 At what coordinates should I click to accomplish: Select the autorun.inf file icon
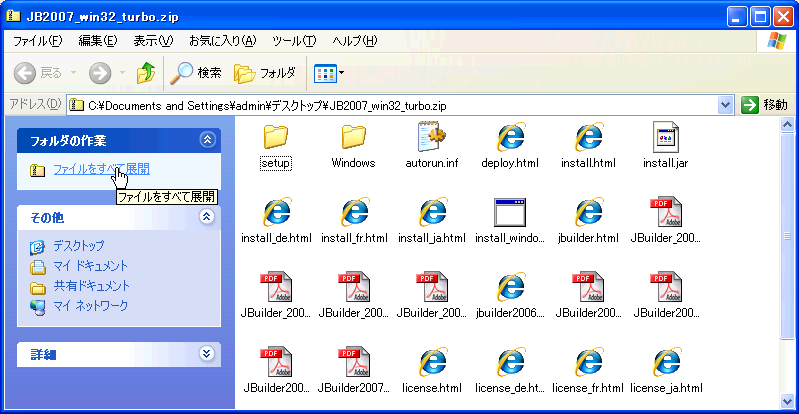click(431, 137)
